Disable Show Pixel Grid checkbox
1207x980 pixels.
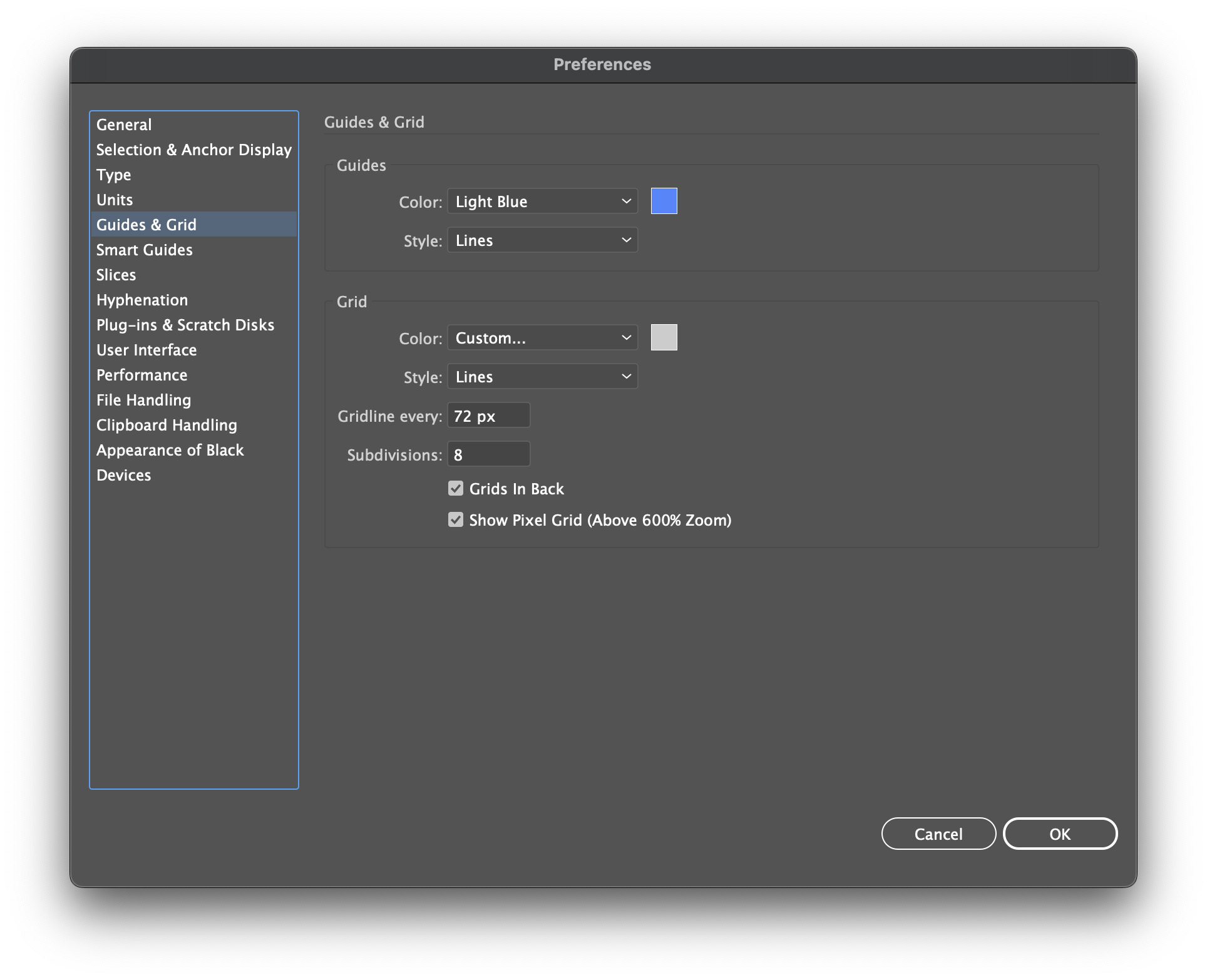coord(456,519)
